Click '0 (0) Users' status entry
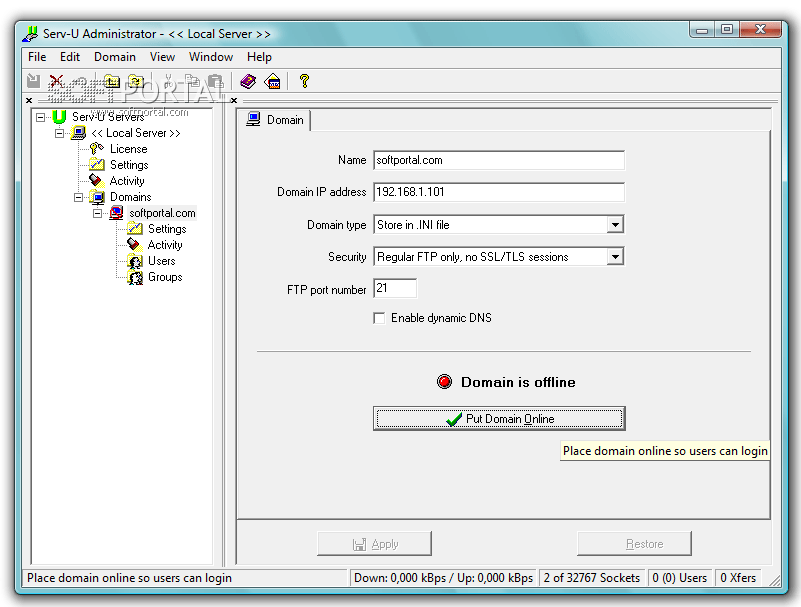 click(679, 578)
